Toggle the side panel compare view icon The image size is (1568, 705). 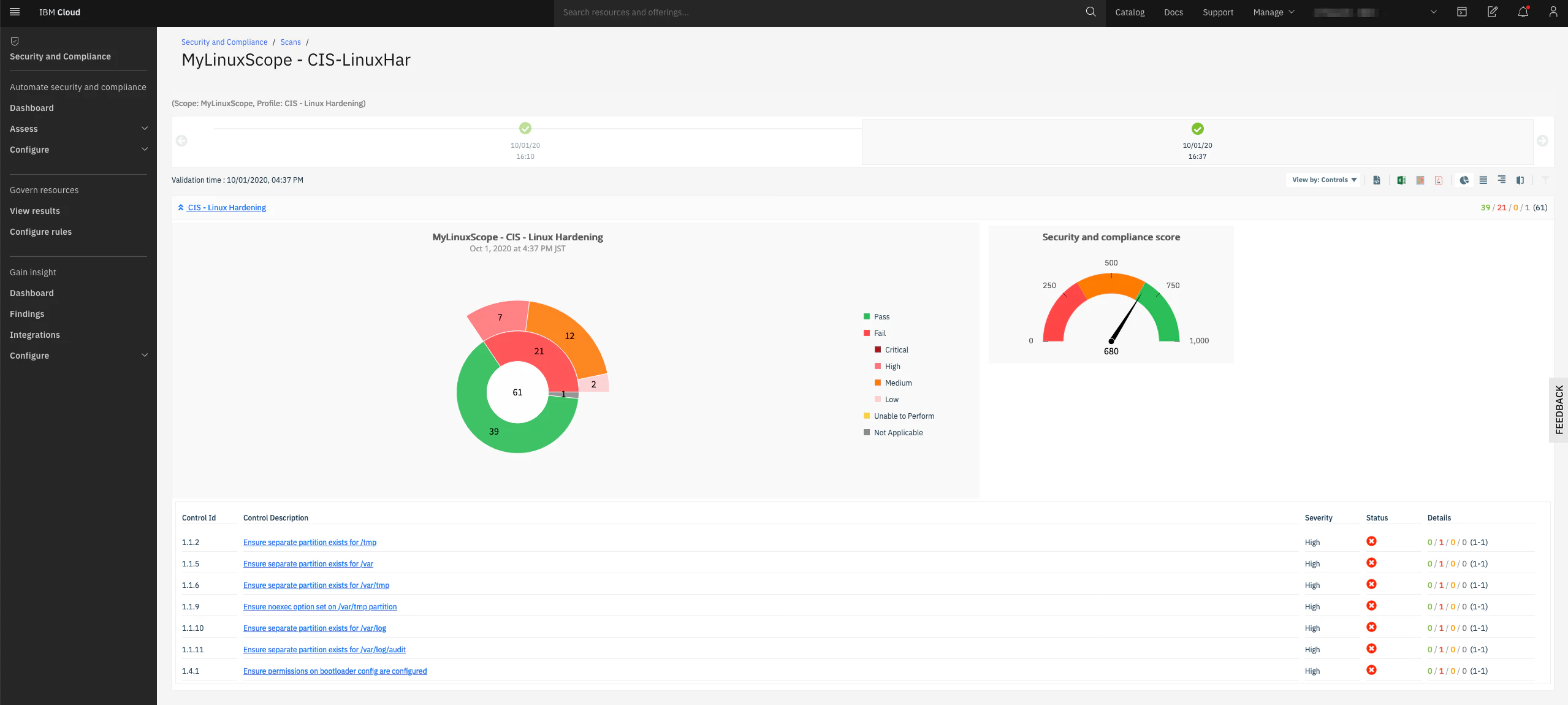[x=1520, y=180]
